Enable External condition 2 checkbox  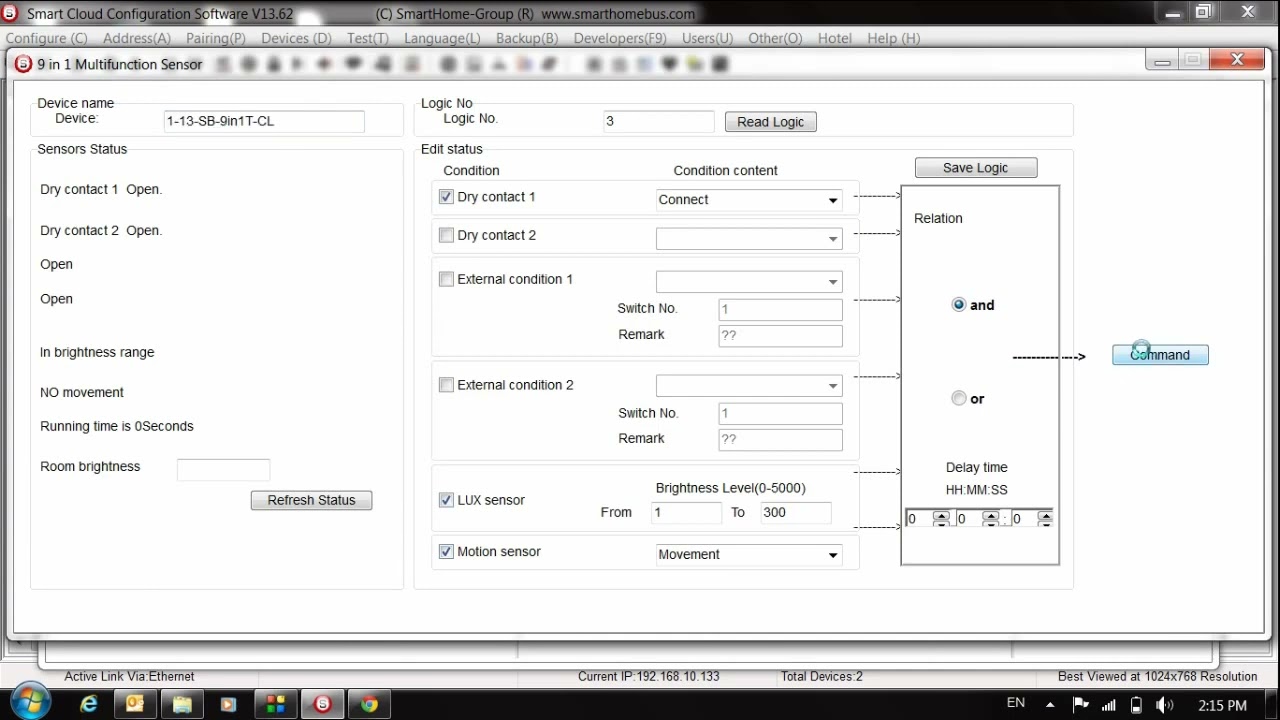click(446, 385)
